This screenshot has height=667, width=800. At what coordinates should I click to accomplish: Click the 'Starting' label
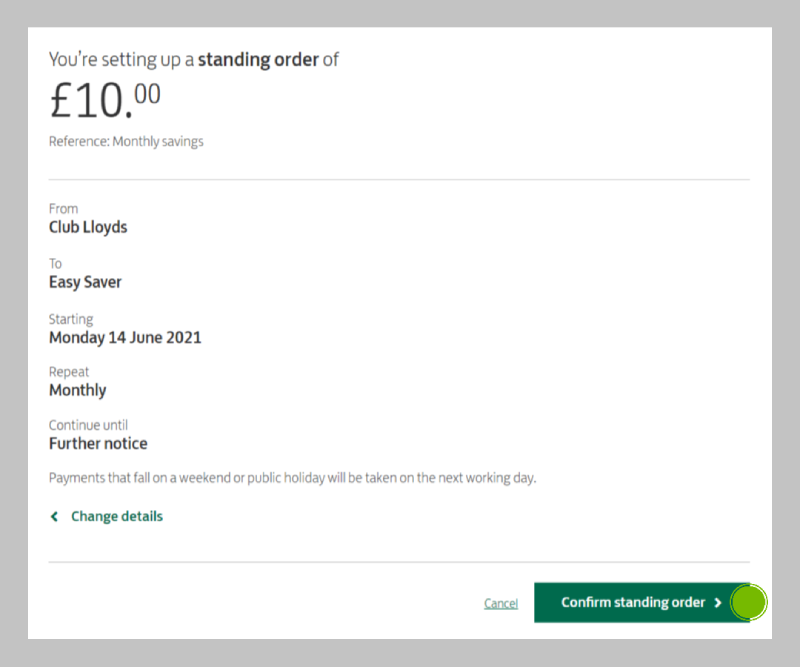tap(71, 319)
